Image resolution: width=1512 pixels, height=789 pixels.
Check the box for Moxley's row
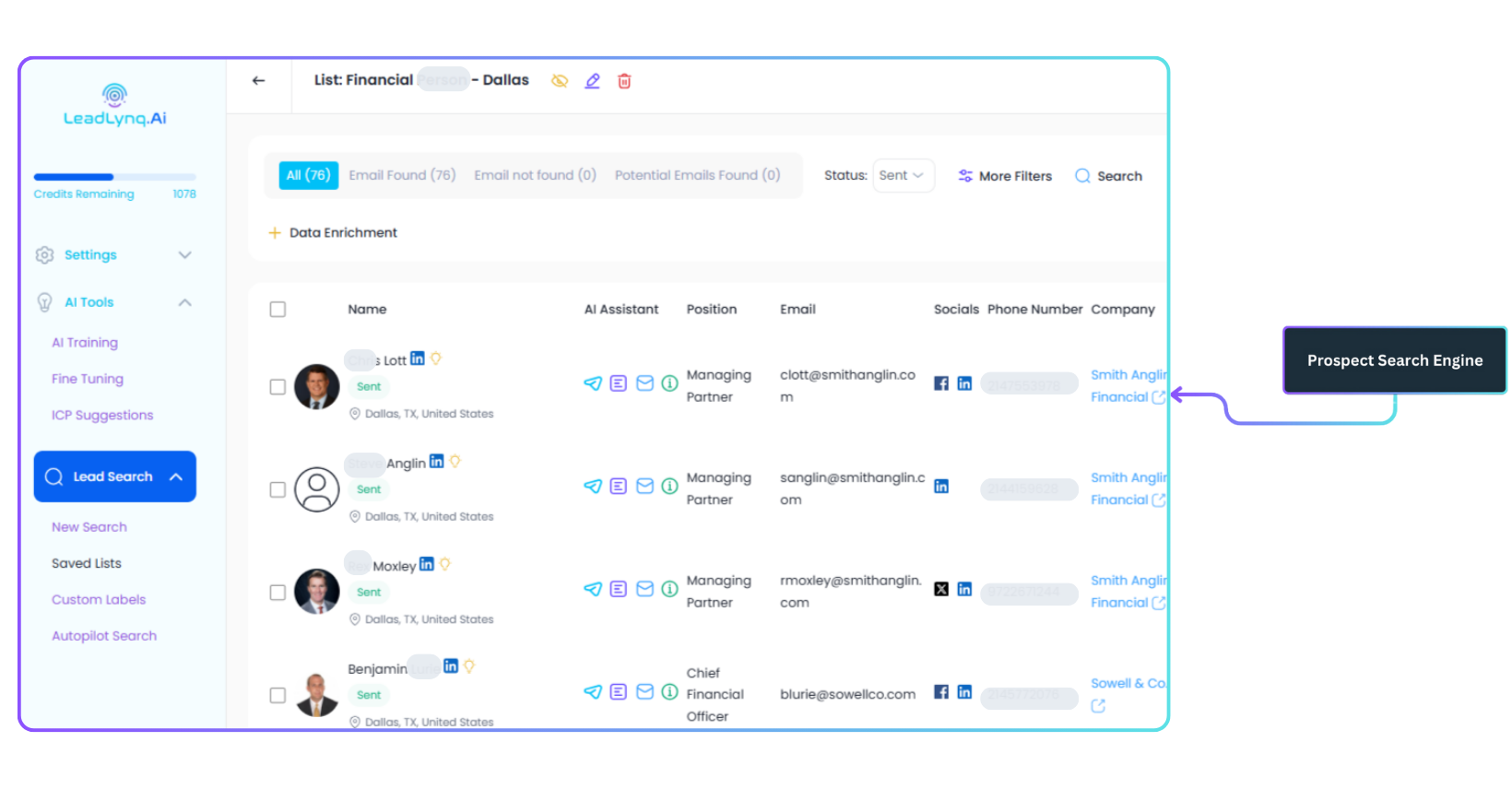pyautogui.click(x=278, y=593)
